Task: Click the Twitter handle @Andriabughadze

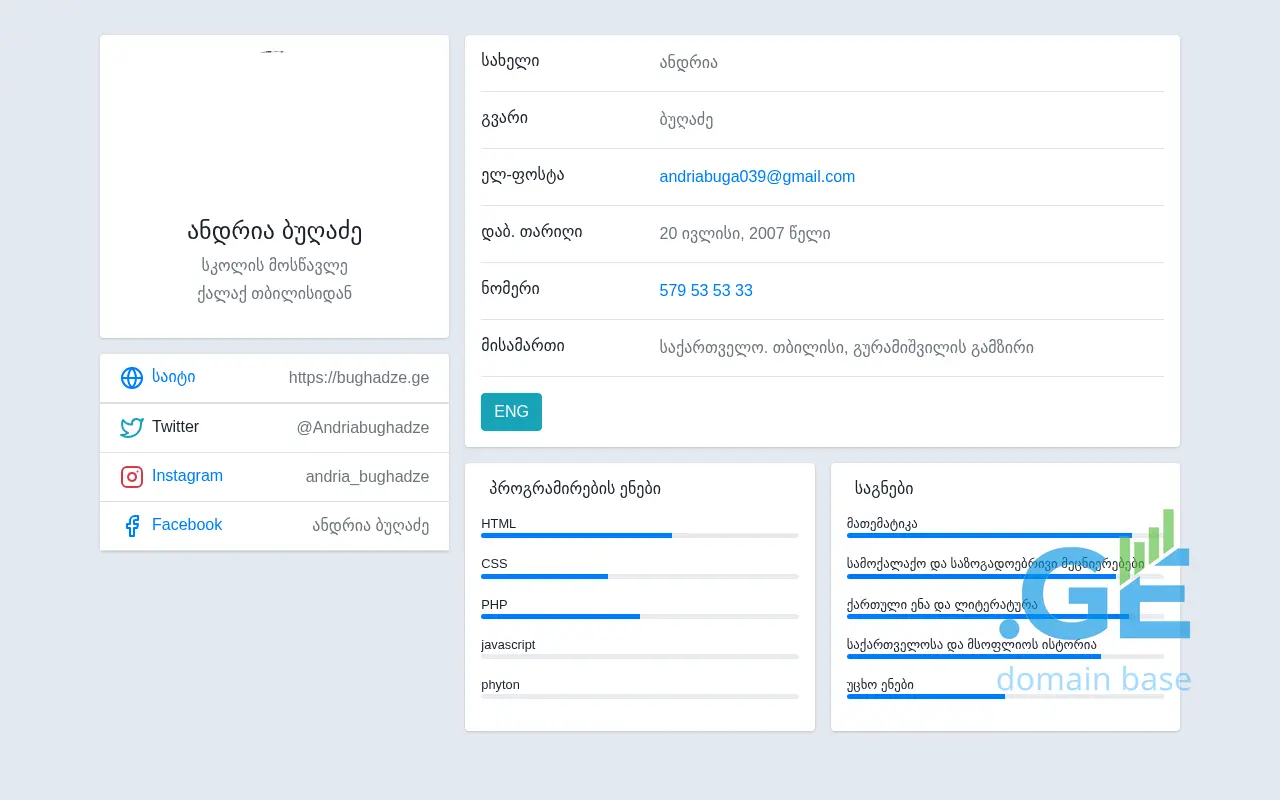Action: click(363, 427)
